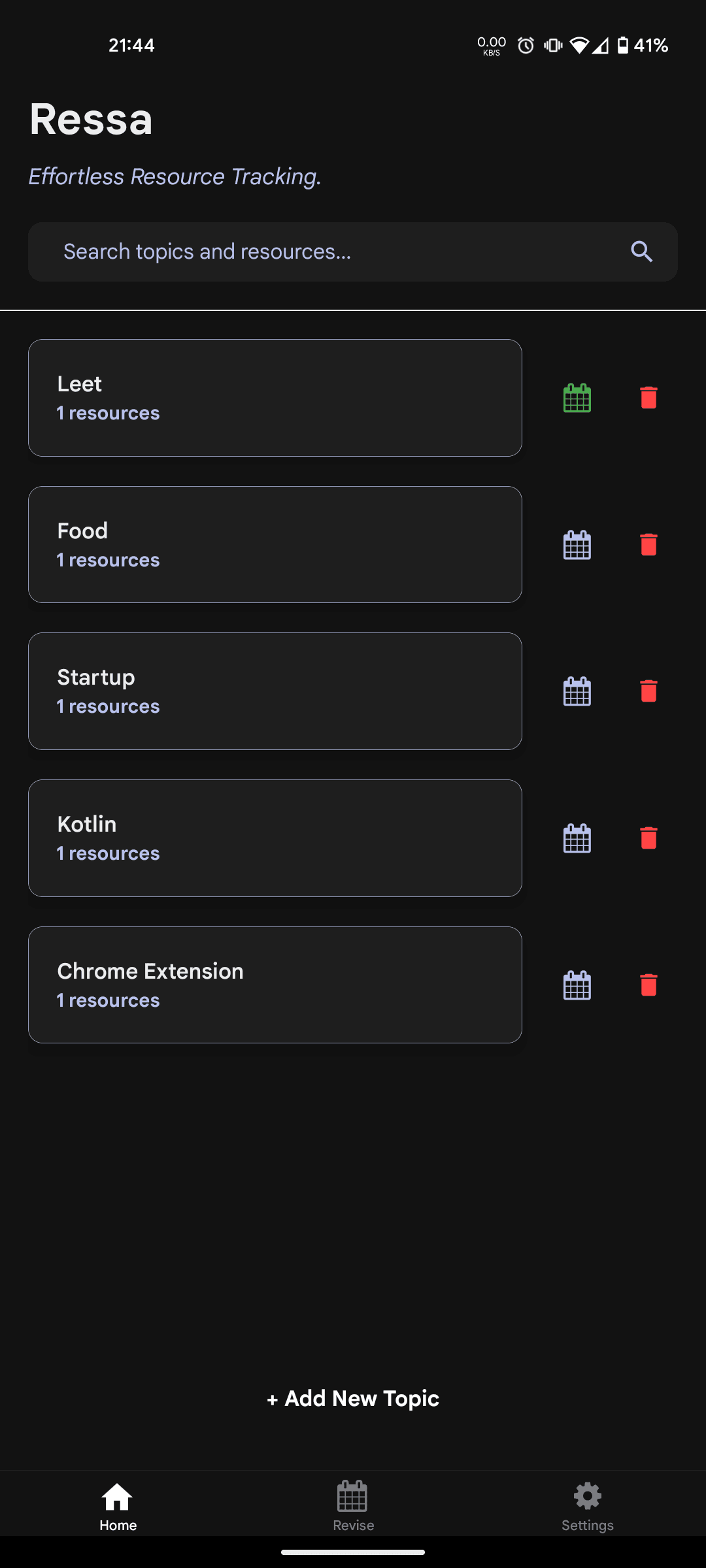Delete the Startup topic using the trash icon
Screen dimensions: 706x1568
click(648, 691)
